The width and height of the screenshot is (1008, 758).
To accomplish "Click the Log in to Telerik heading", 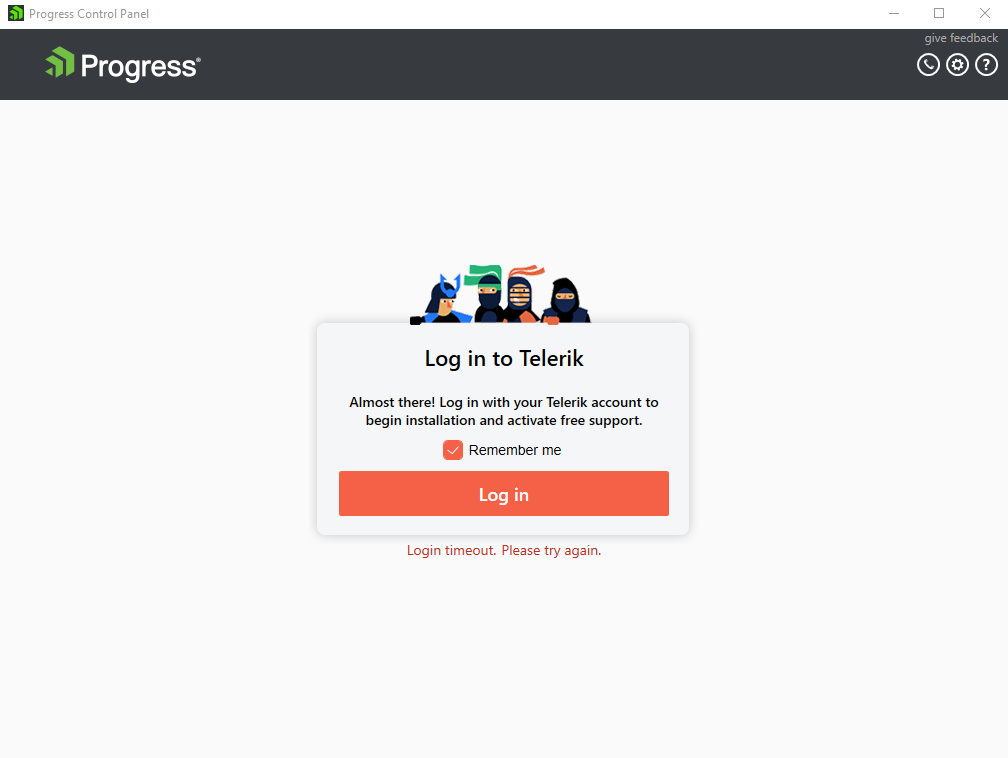I will (x=504, y=358).
